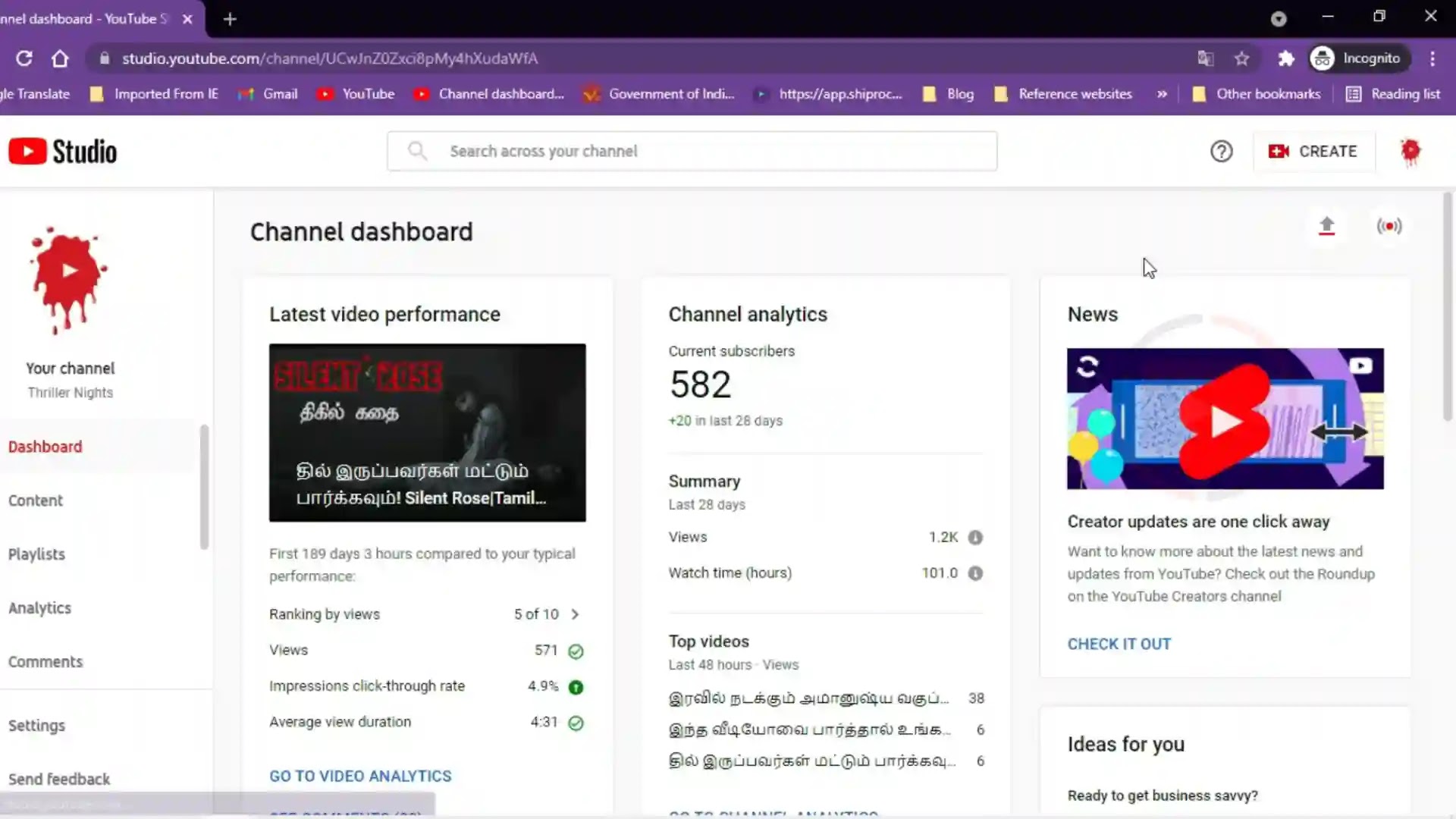Image resolution: width=1456 pixels, height=819 pixels.
Task: Click the YouTube Studio logo
Action: pos(63,152)
